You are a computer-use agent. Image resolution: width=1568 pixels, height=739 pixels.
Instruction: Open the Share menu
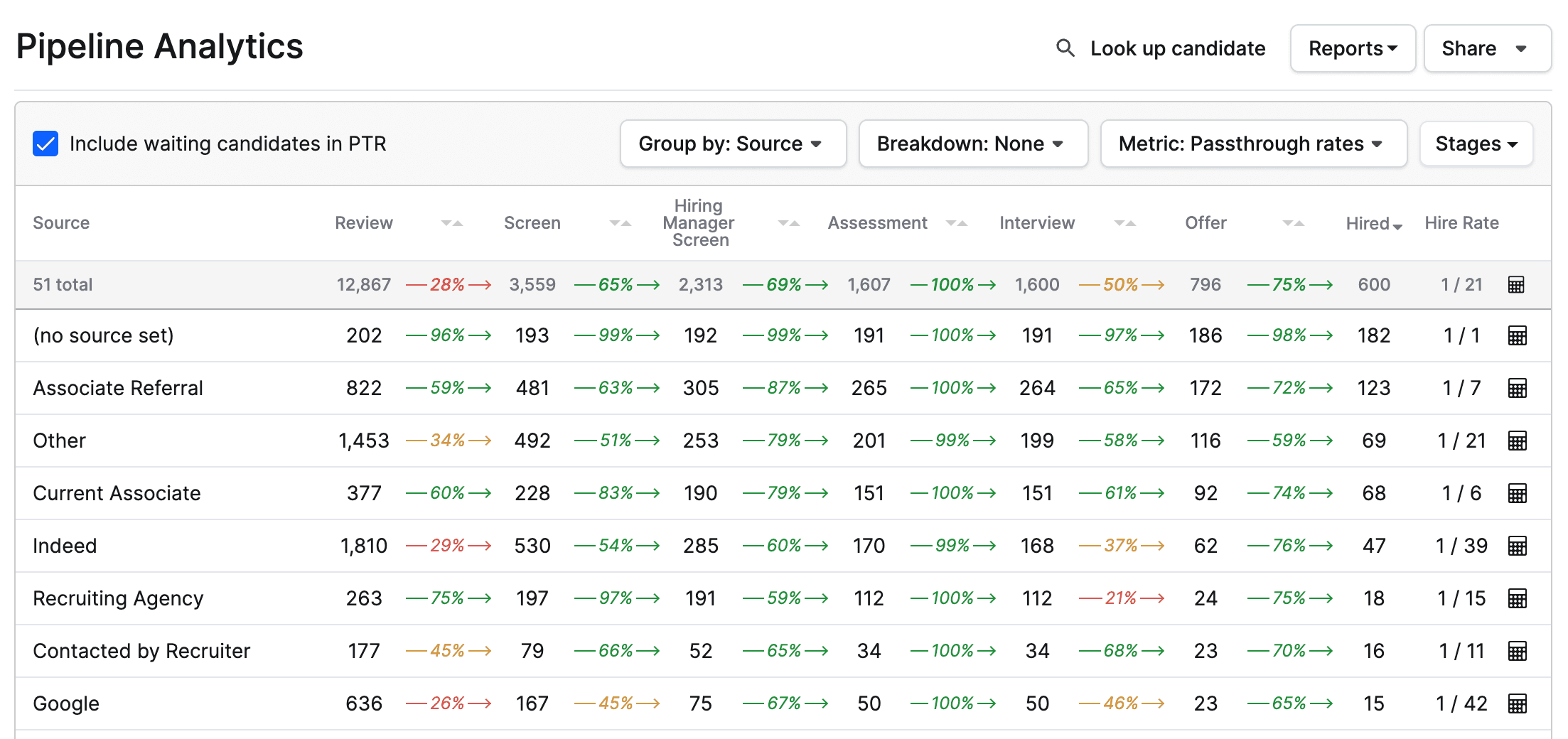(x=1486, y=48)
